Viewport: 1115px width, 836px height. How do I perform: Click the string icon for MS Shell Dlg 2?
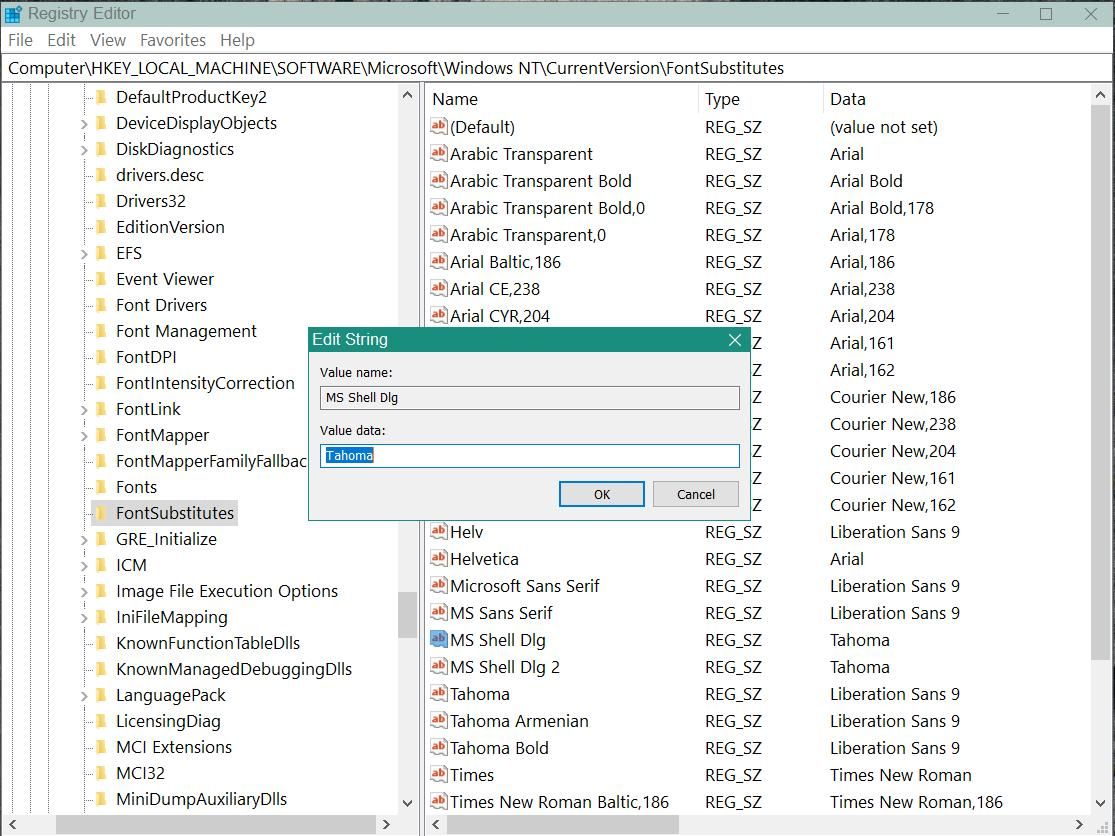(439, 667)
